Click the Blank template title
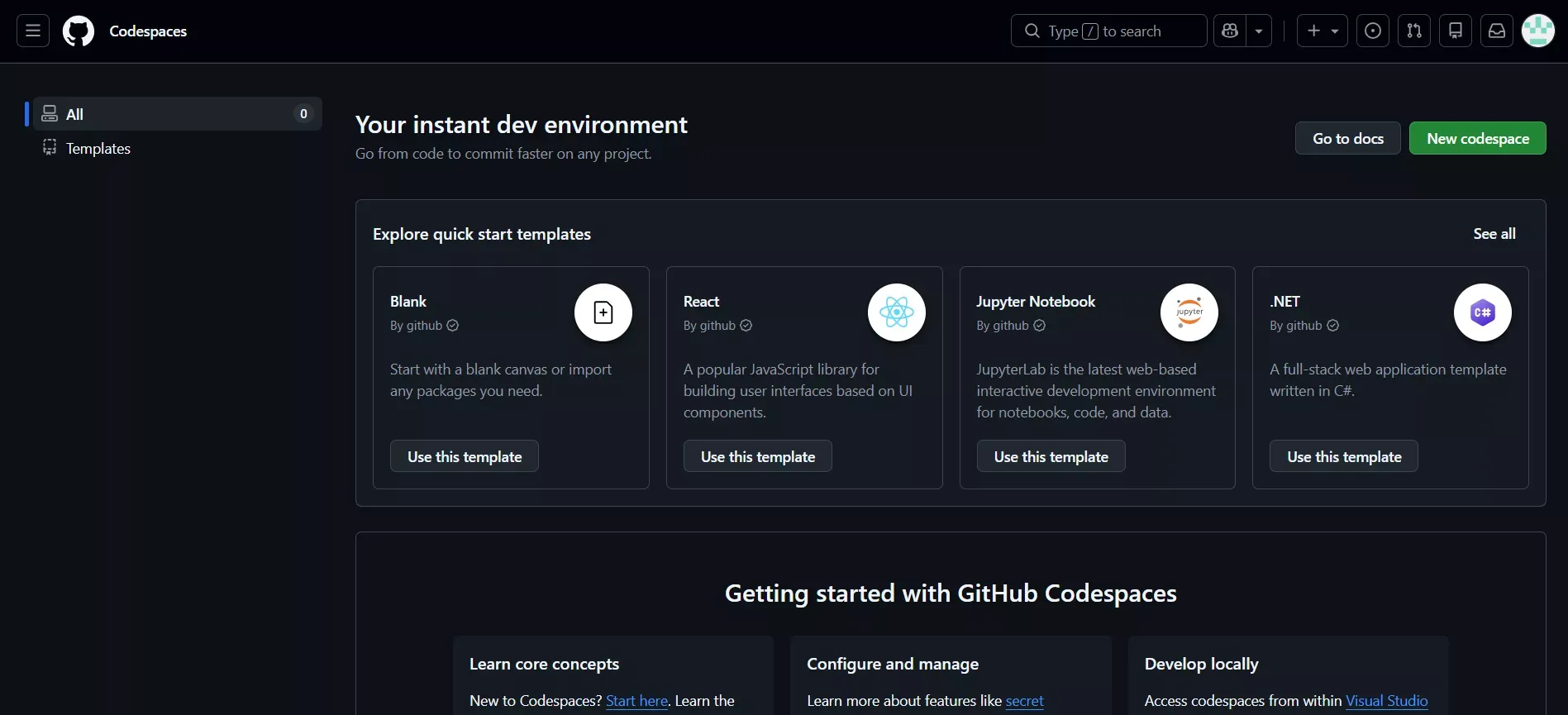The image size is (1568, 715). pyautogui.click(x=408, y=302)
